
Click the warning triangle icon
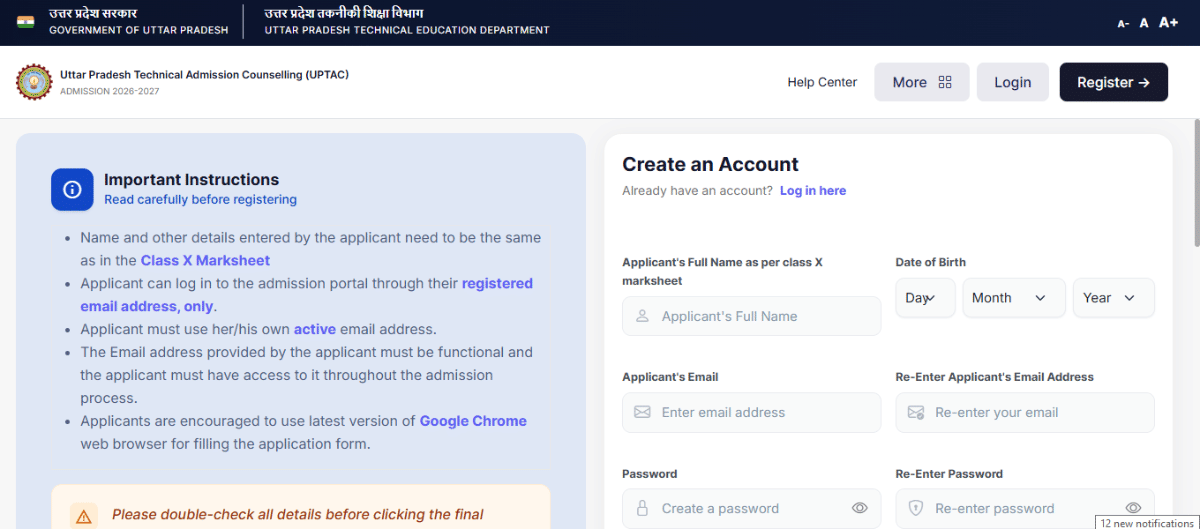tap(84, 516)
